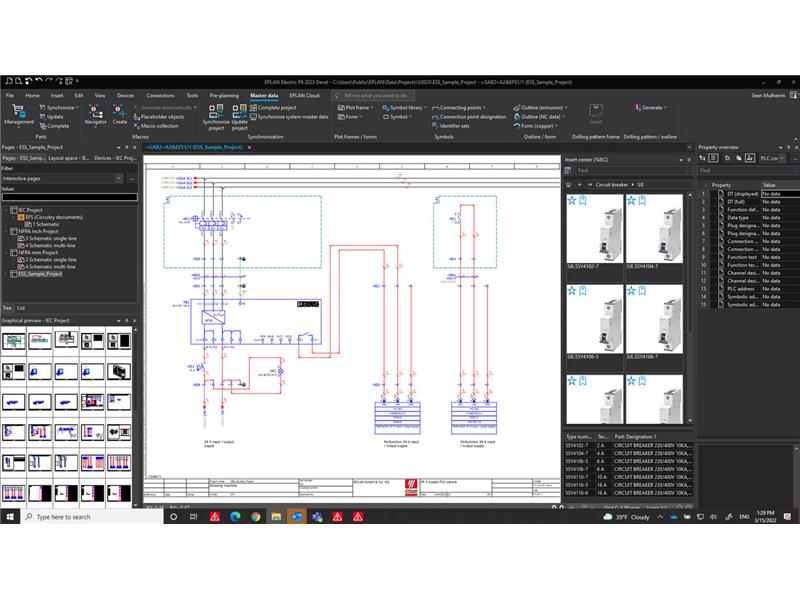Open Windows Start menu
The width and height of the screenshot is (800, 600).
click(x=10, y=517)
